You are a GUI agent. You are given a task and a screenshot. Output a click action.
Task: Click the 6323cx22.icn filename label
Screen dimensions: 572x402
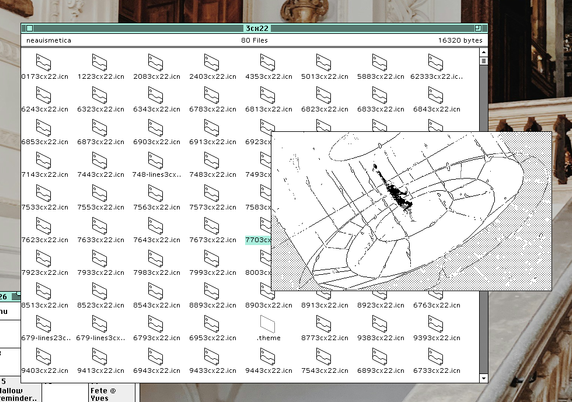click(x=100, y=109)
